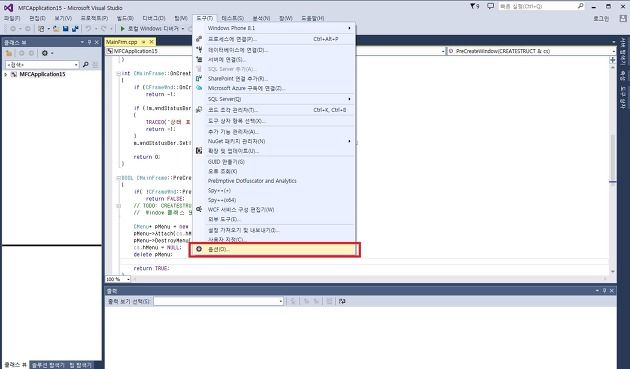The width and height of the screenshot is (630, 369).
Task: Open Code Snippets Manager entry
Action: click(274, 110)
